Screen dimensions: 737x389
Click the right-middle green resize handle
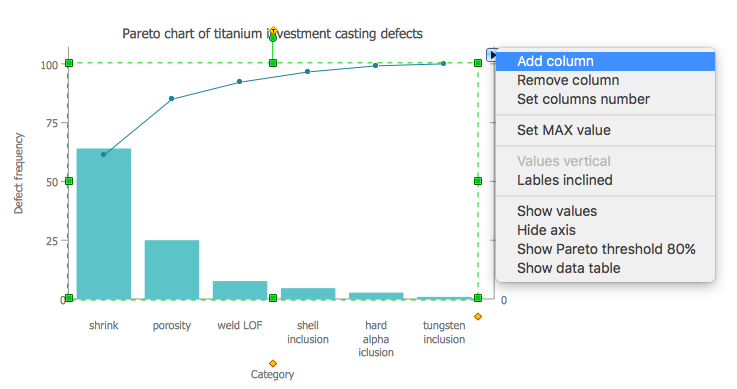coord(478,181)
